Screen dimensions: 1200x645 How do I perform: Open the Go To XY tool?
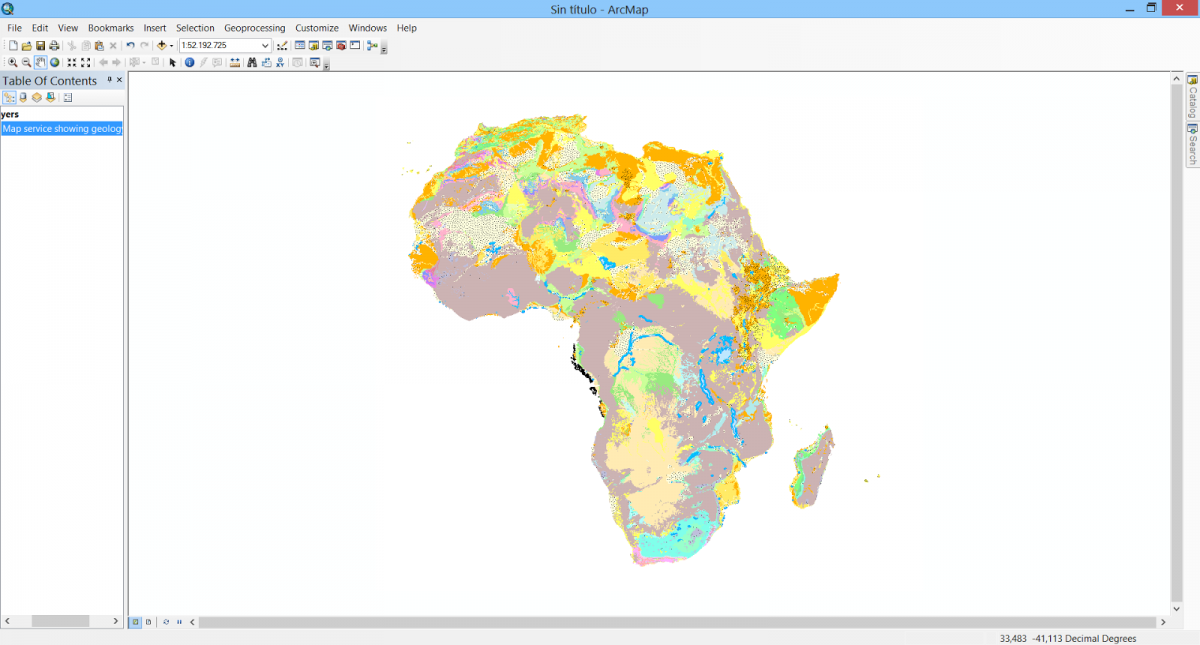coord(279,62)
